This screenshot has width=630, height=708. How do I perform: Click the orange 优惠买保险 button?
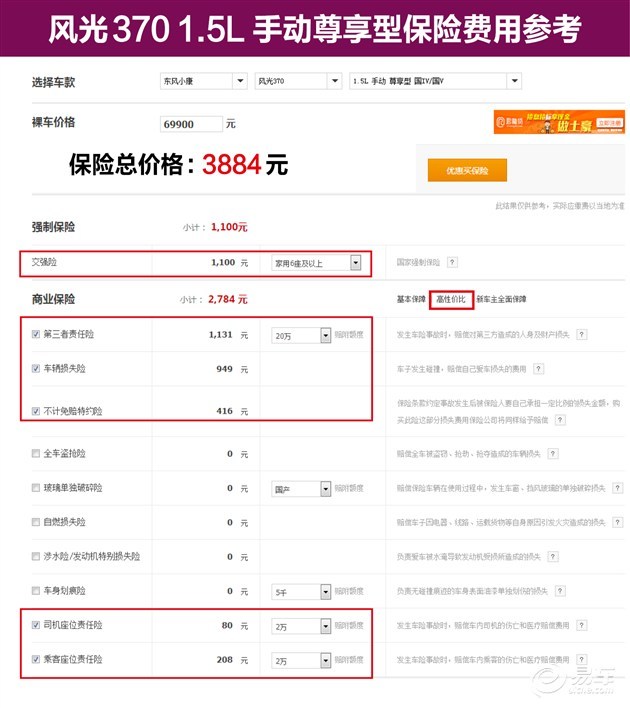(x=467, y=170)
